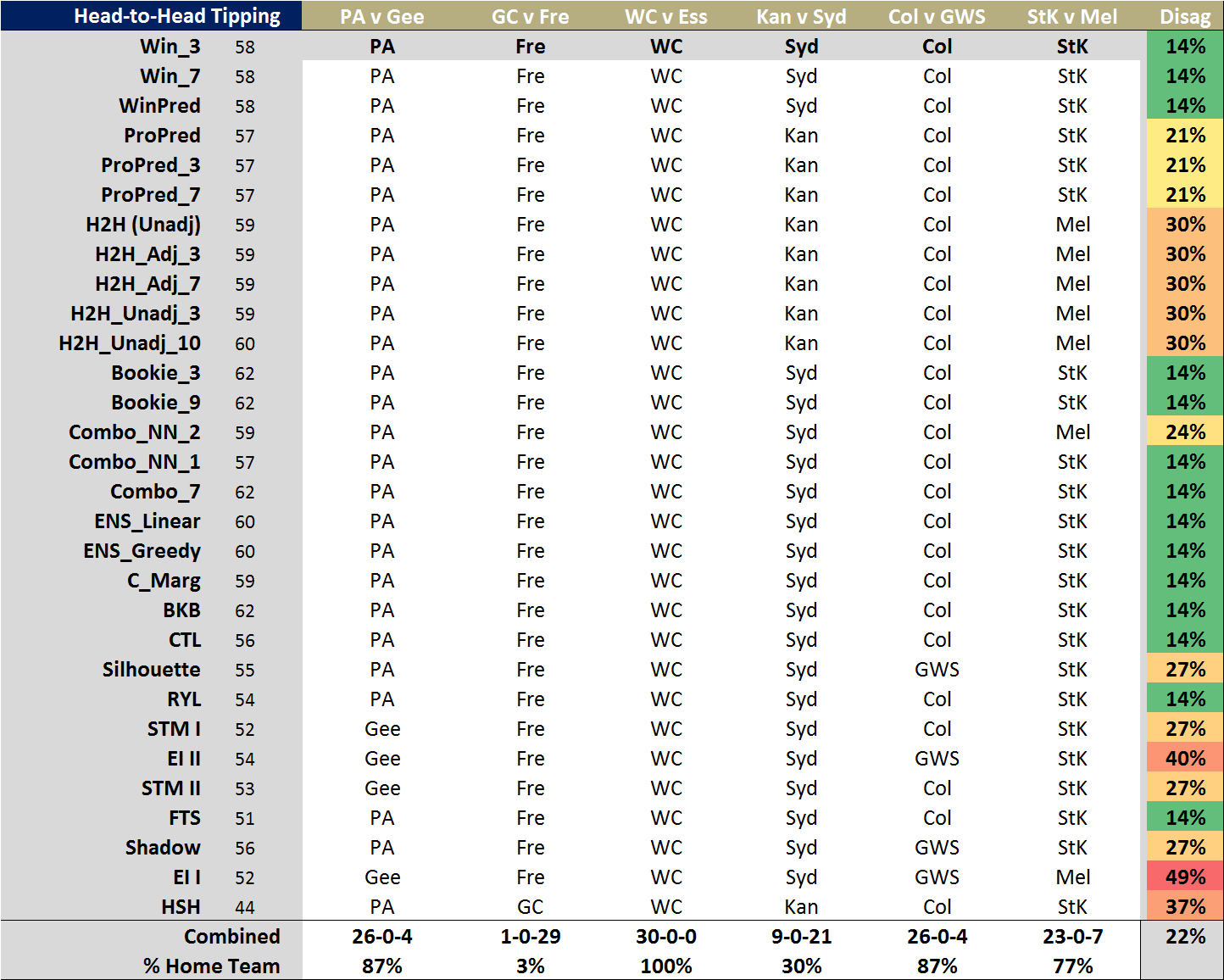Select the 'Bookie_9' row label

point(156,403)
